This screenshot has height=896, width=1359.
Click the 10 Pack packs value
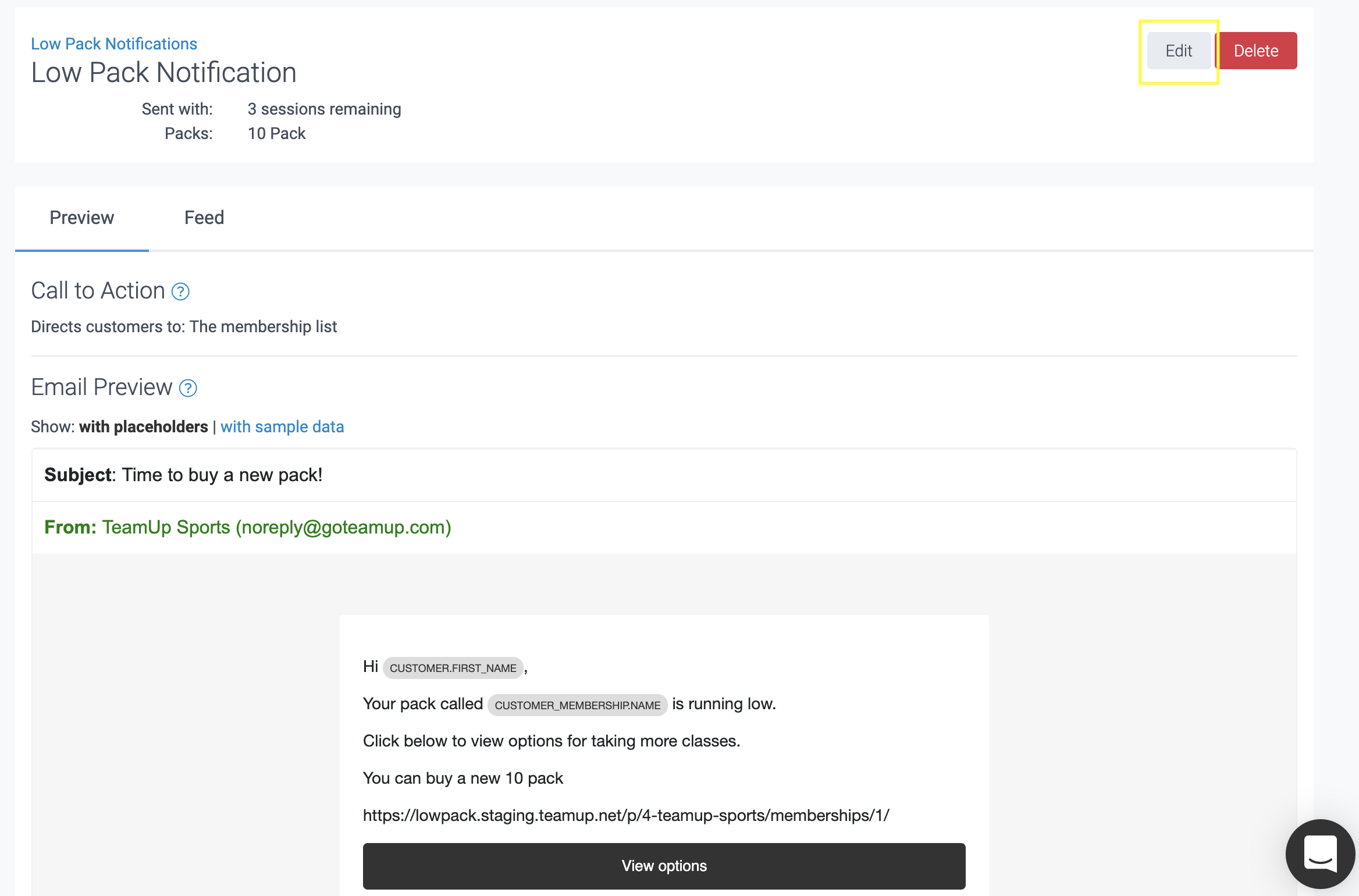276,133
